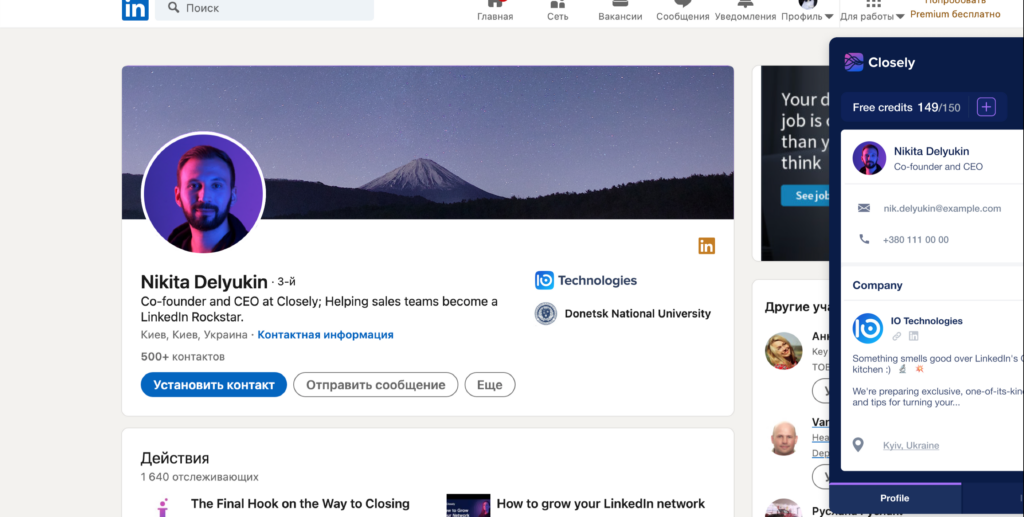Click the gold LinkedIn premium badge
Viewport: 1024px width, 517px height.
click(707, 246)
